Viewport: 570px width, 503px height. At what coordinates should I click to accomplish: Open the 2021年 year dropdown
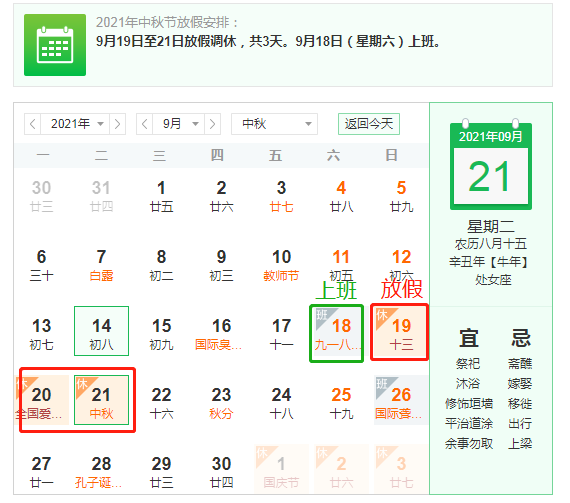click(75, 124)
